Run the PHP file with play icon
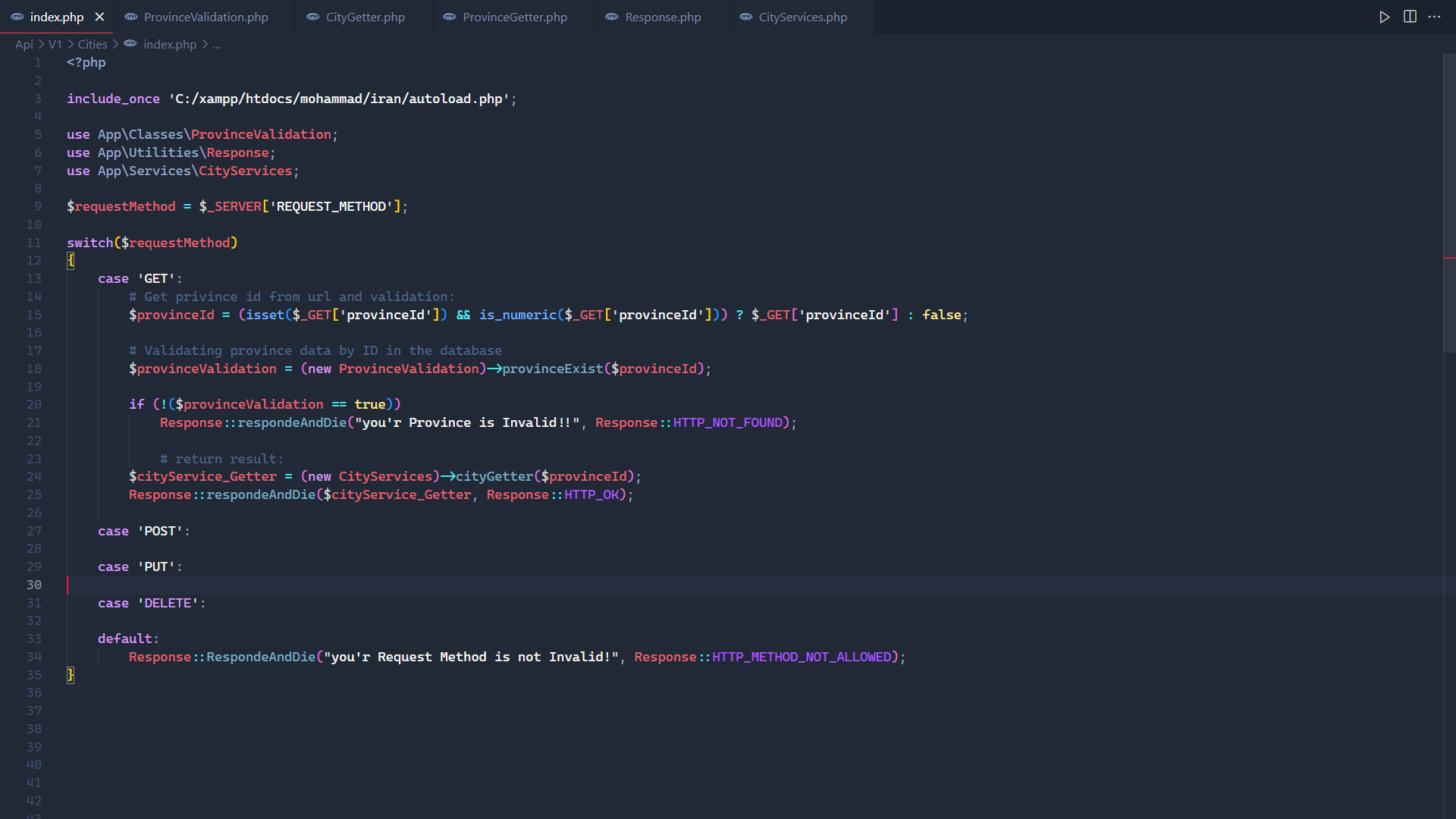 [1384, 17]
